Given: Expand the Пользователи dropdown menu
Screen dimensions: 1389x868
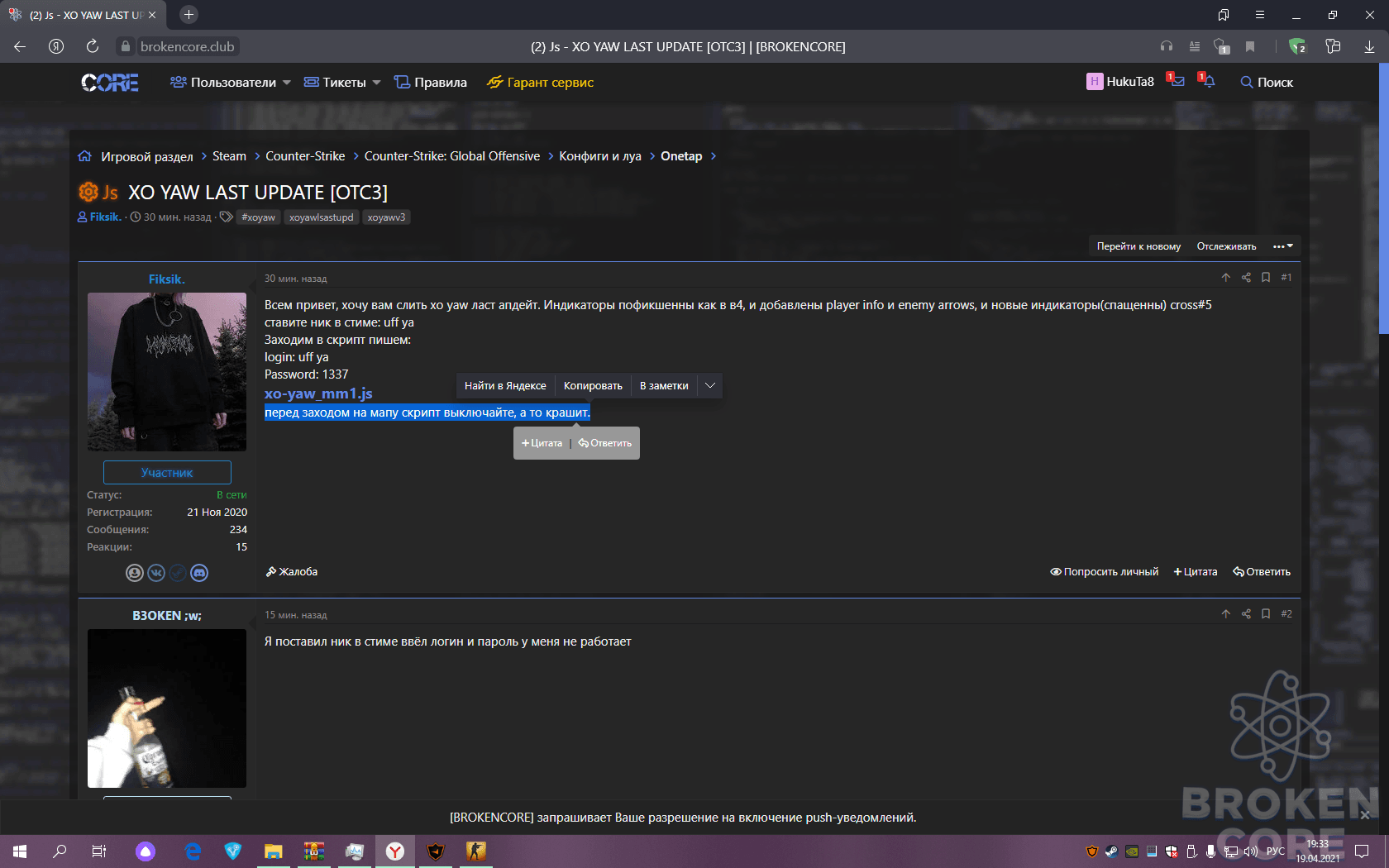Looking at the screenshot, I should pos(231,82).
